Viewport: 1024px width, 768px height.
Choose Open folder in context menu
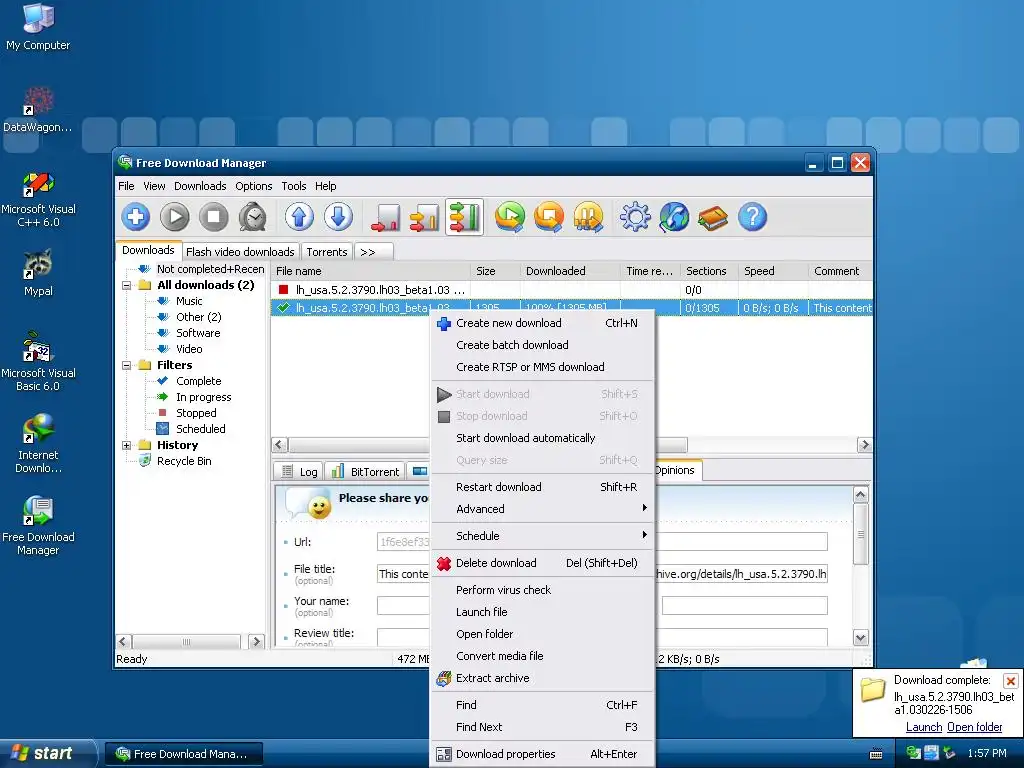pos(542,633)
